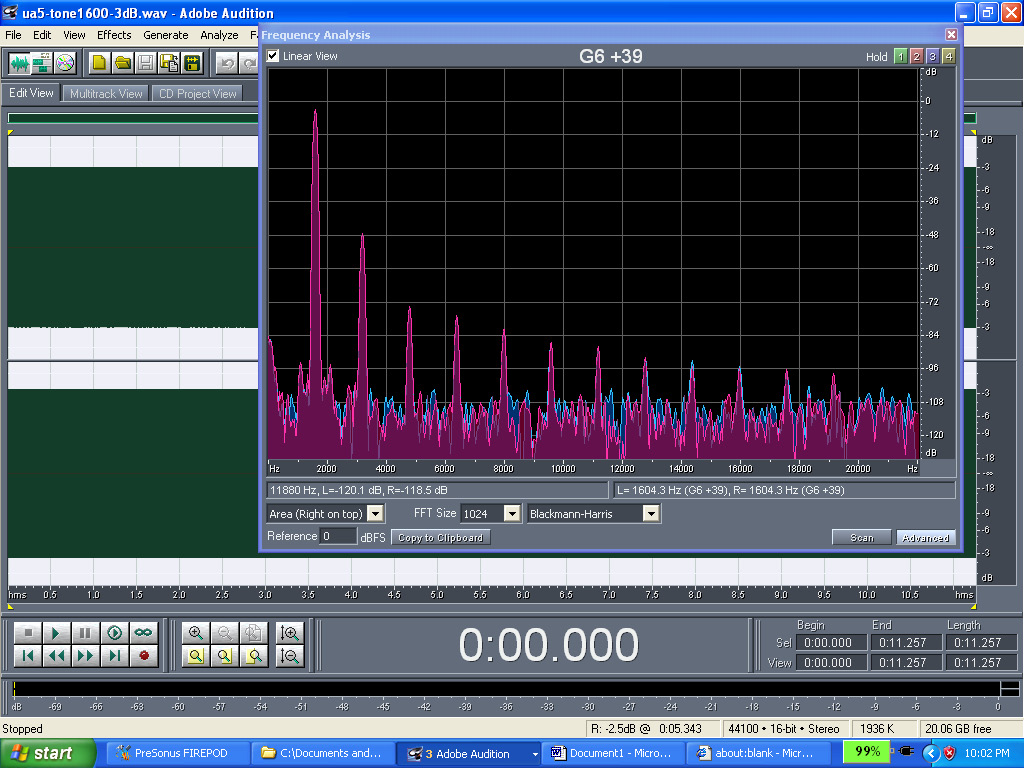Click the Open File folder icon
The height and width of the screenshot is (768, 1024).
pos(122,63)
